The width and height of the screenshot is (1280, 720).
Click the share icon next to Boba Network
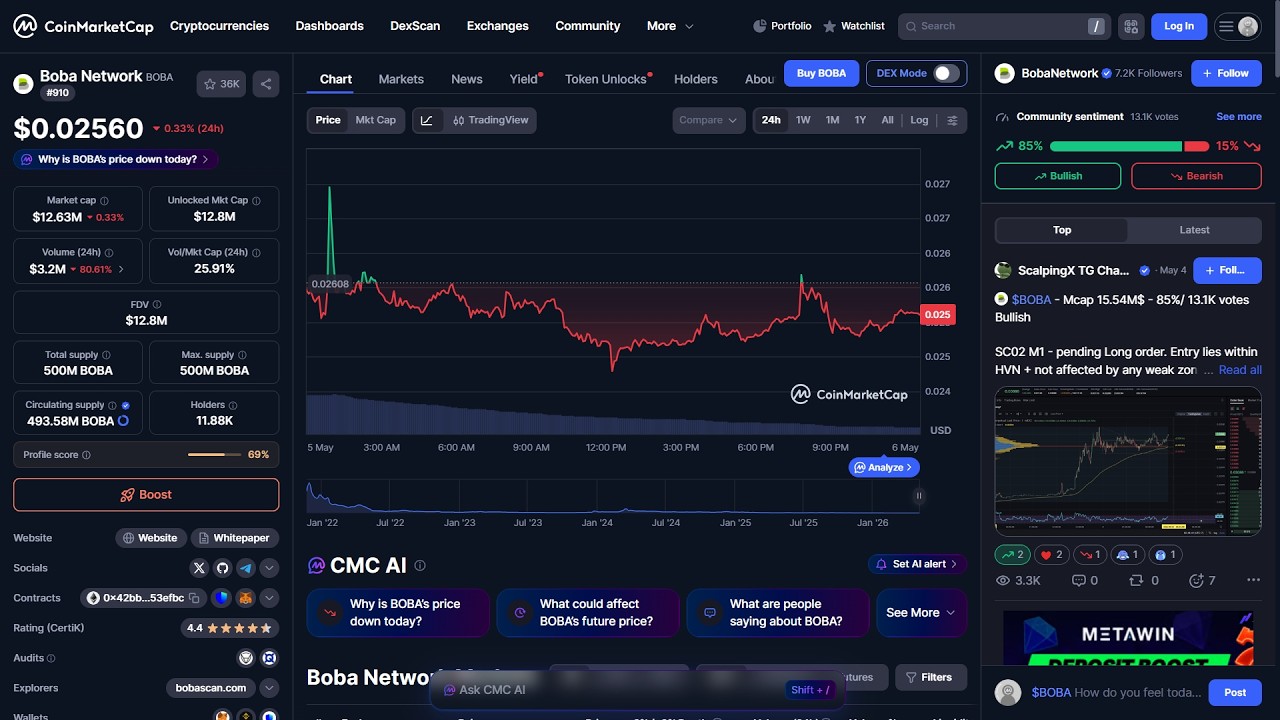click(x=266, y=84)
